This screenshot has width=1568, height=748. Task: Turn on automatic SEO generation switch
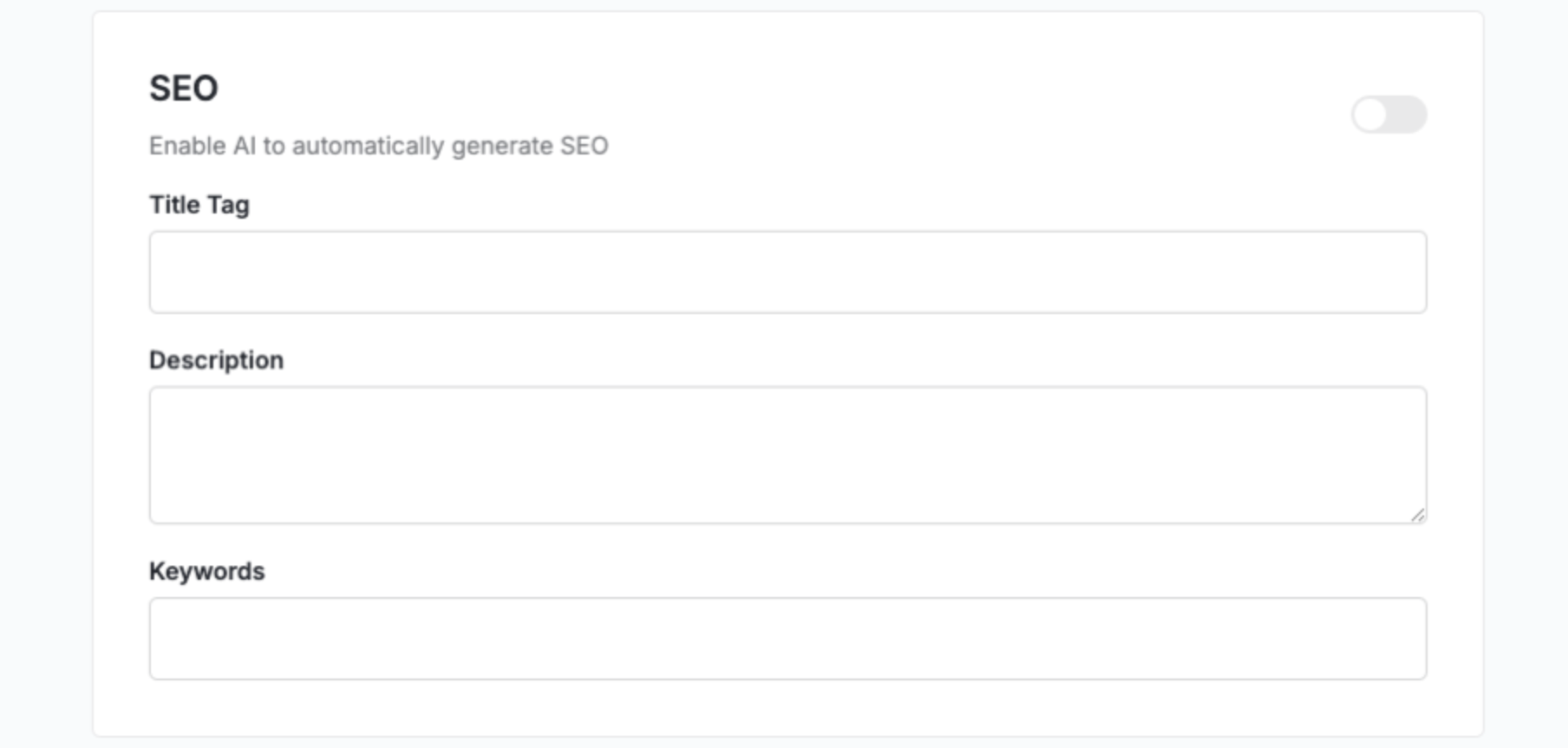[x=1388, y=115]
